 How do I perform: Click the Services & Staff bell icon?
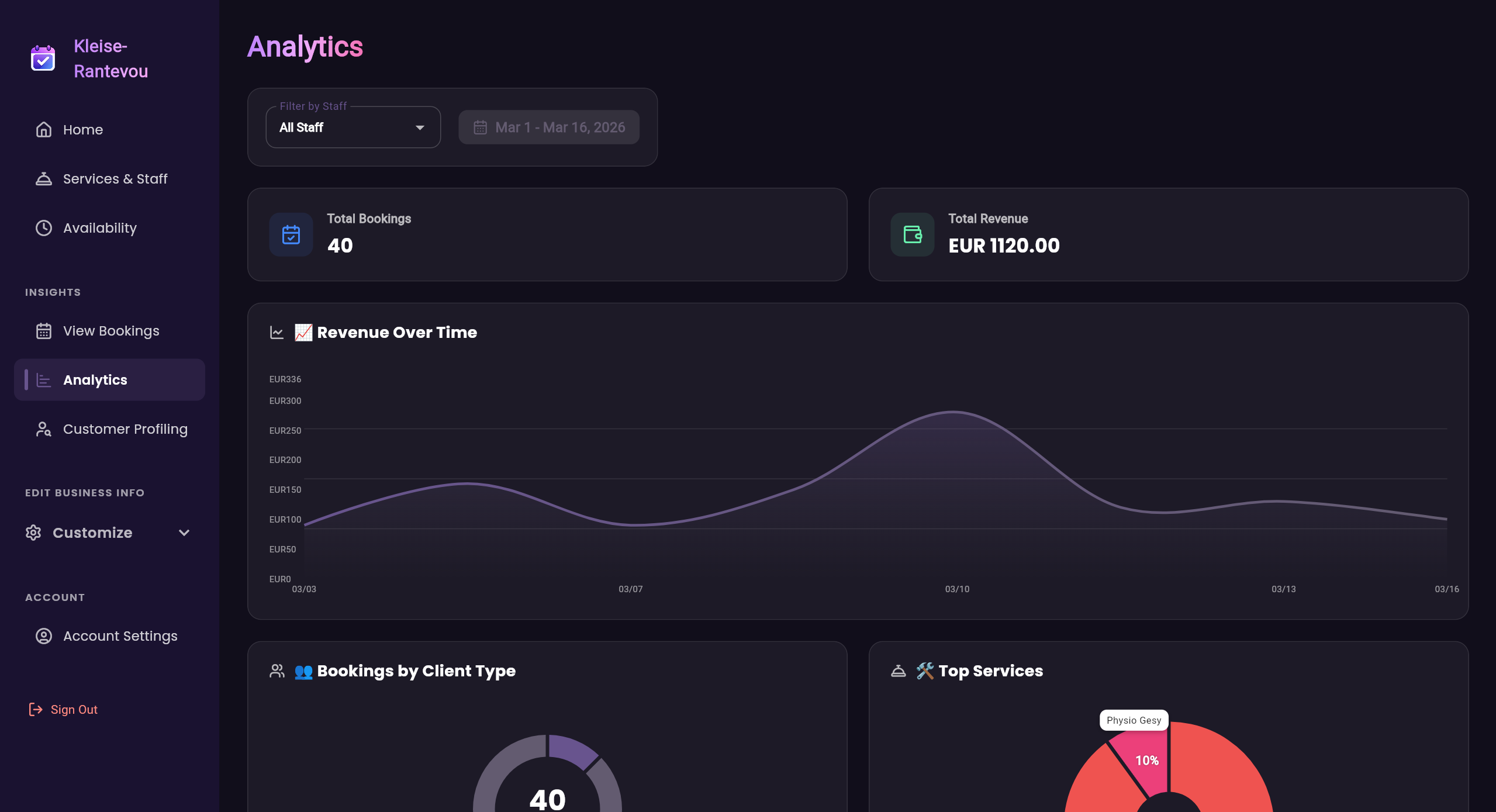pyautogui.click(x=44, y=179)
